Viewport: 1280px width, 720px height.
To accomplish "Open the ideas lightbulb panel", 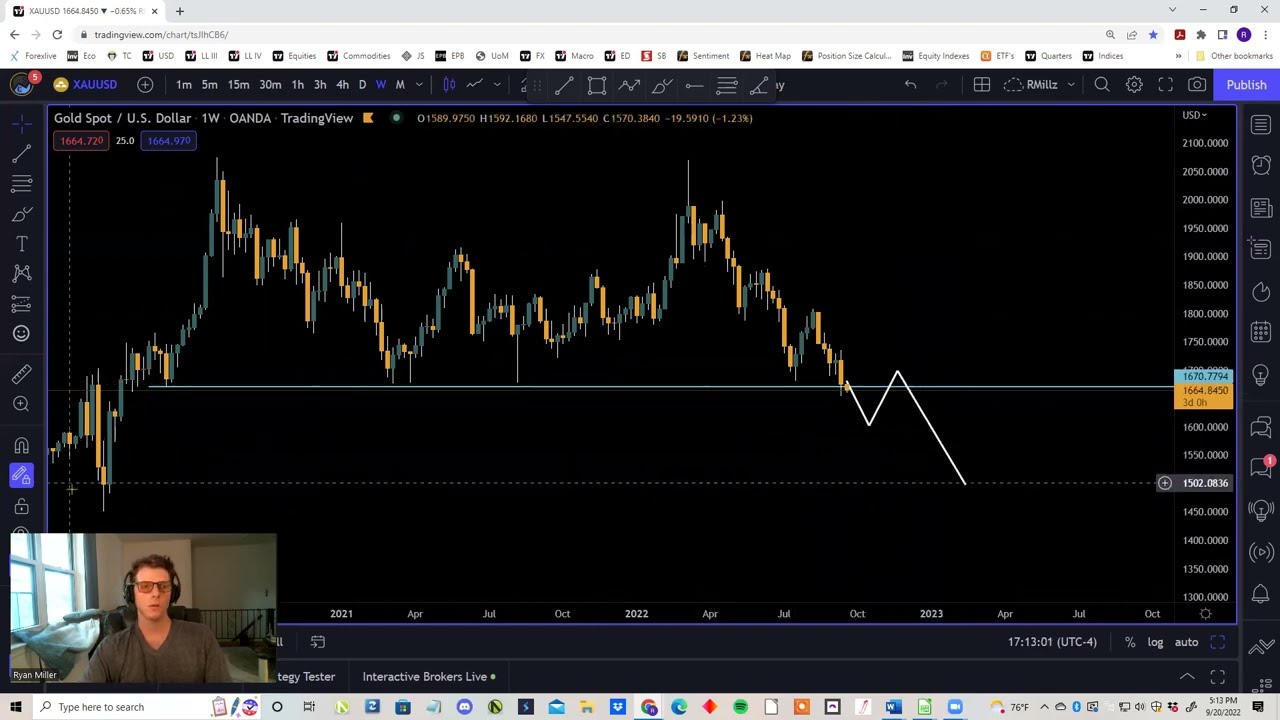I will pyautogui.click(x=1260, y=374).
